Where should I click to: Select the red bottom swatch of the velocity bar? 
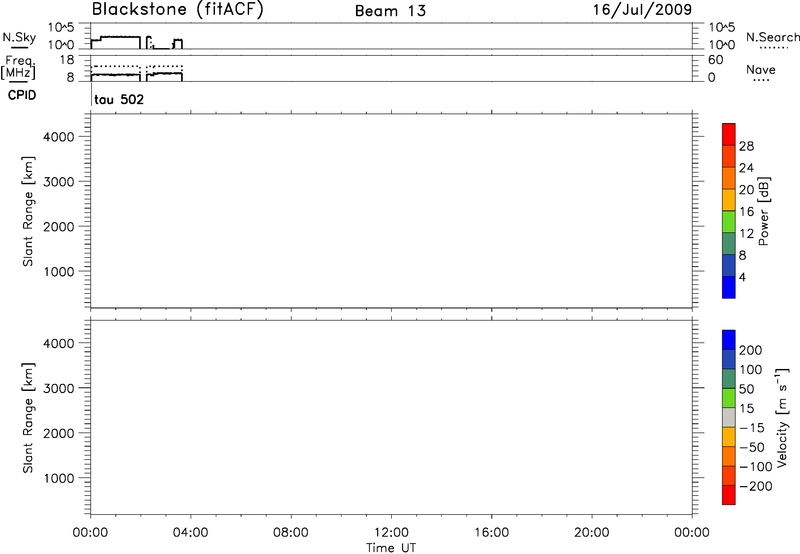click(729, 495)
